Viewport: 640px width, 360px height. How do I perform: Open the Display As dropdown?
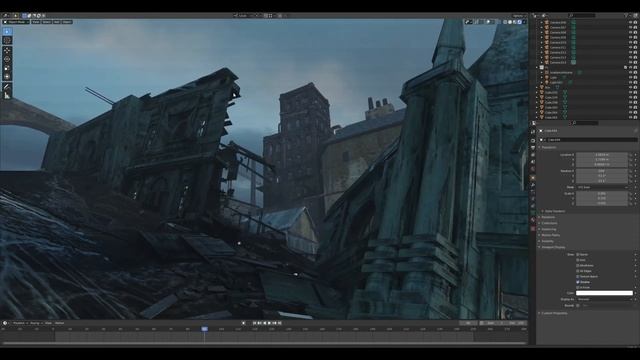click(604, 299)
